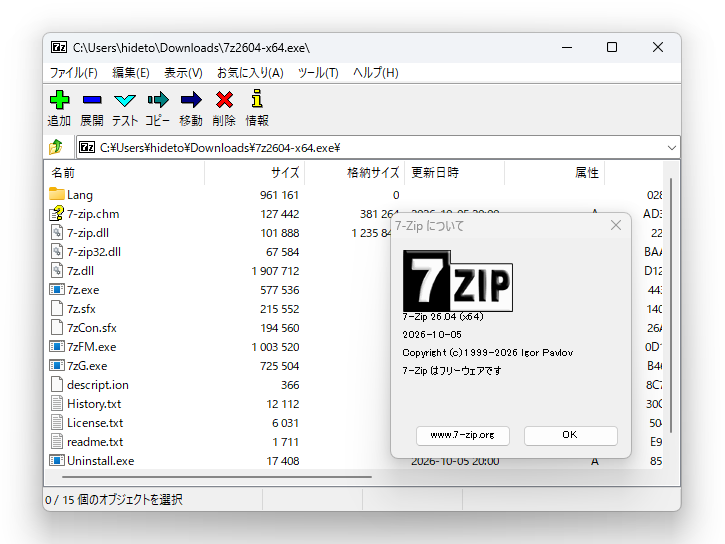Click size value 1 907 712
Viewport: 725px width, 544px height.
(x=275, y=271)
